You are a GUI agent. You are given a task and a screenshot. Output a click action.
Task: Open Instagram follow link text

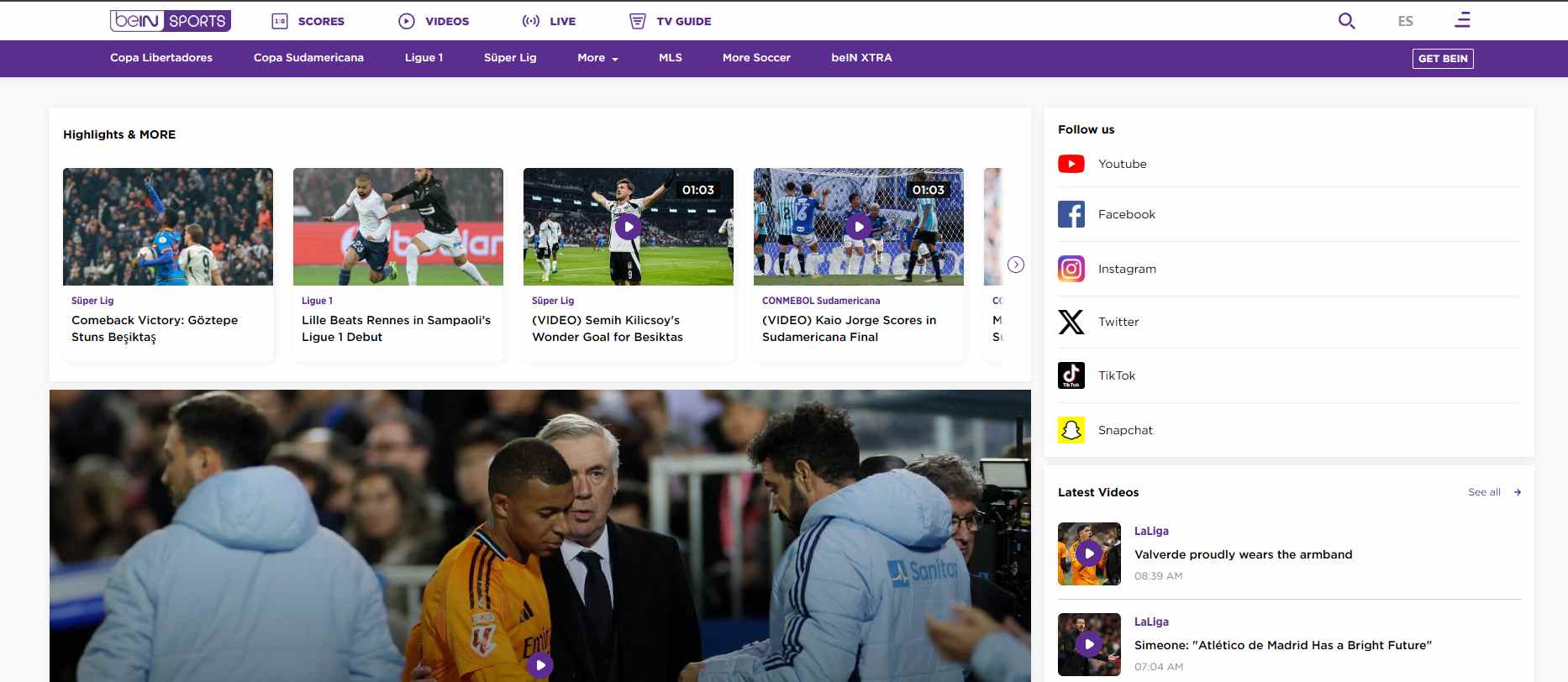coord(1127,269)
